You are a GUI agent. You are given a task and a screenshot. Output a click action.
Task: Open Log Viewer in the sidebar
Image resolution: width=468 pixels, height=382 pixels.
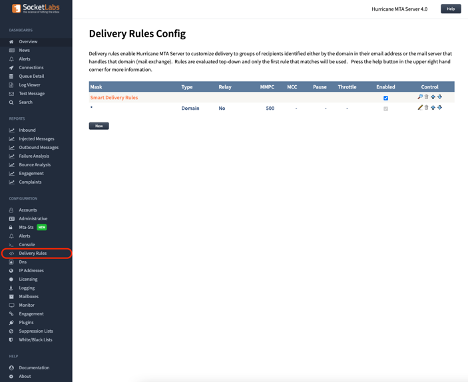[x=29, y=85]
